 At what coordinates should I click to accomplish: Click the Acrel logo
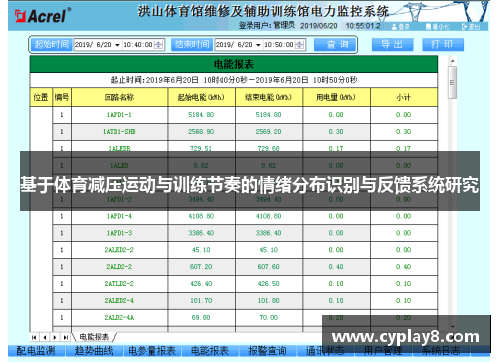(x=43, y=16)
